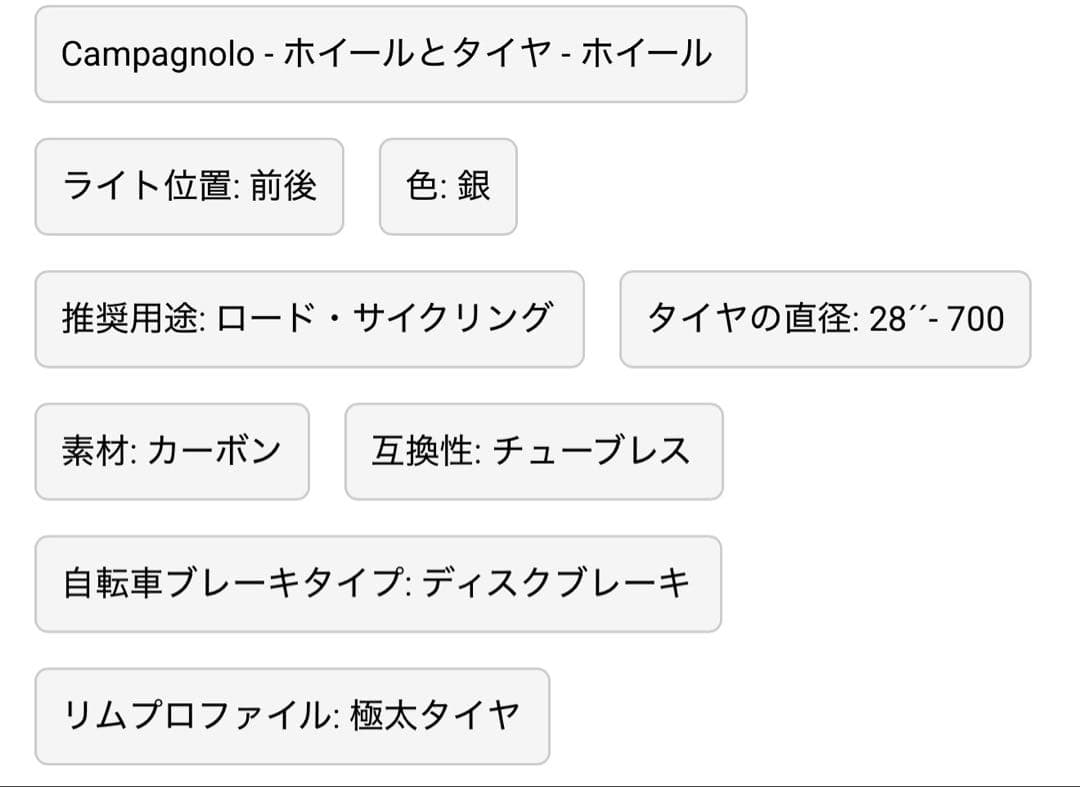Viewport: 1080px width, 787px height.
Task: Choose the 互換性: チューブレス chip
Action: pos(533,452)
